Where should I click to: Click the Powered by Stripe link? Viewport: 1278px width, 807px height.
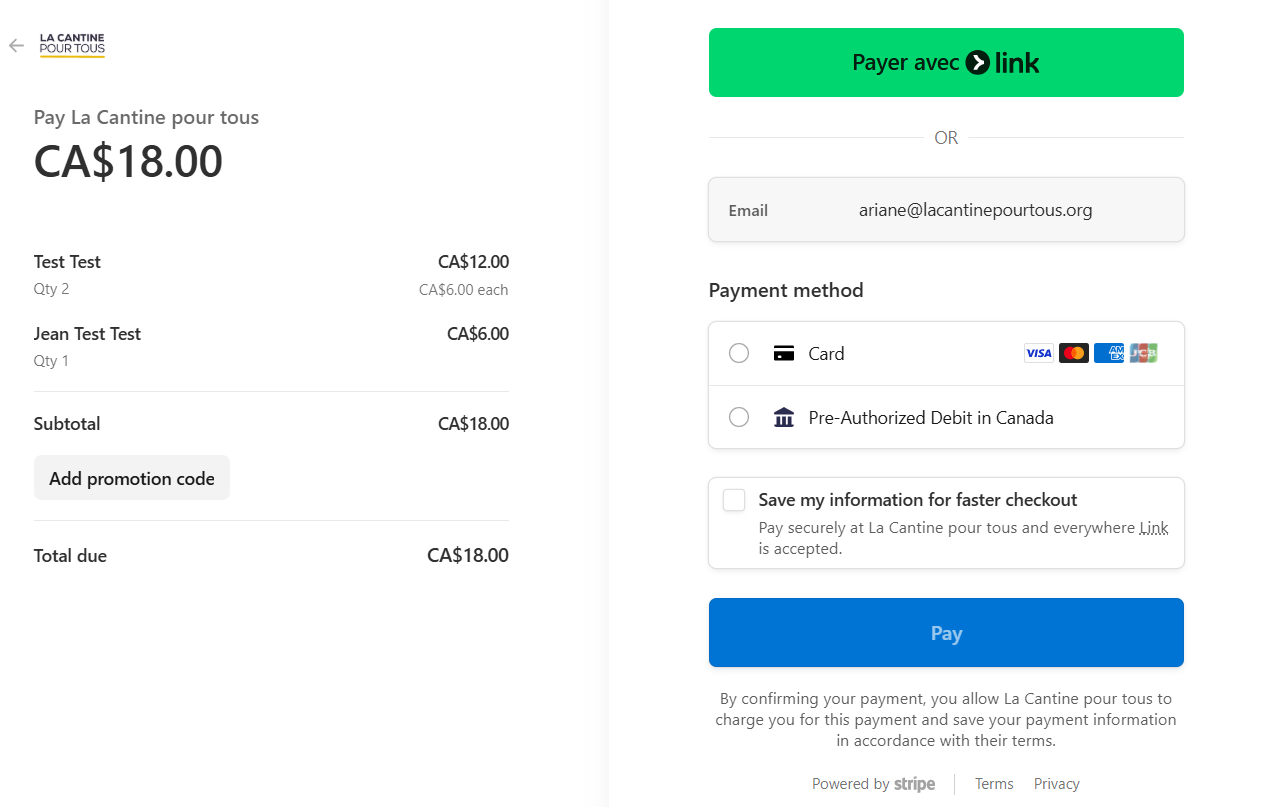pyautogui.click(x=873, y=784)
